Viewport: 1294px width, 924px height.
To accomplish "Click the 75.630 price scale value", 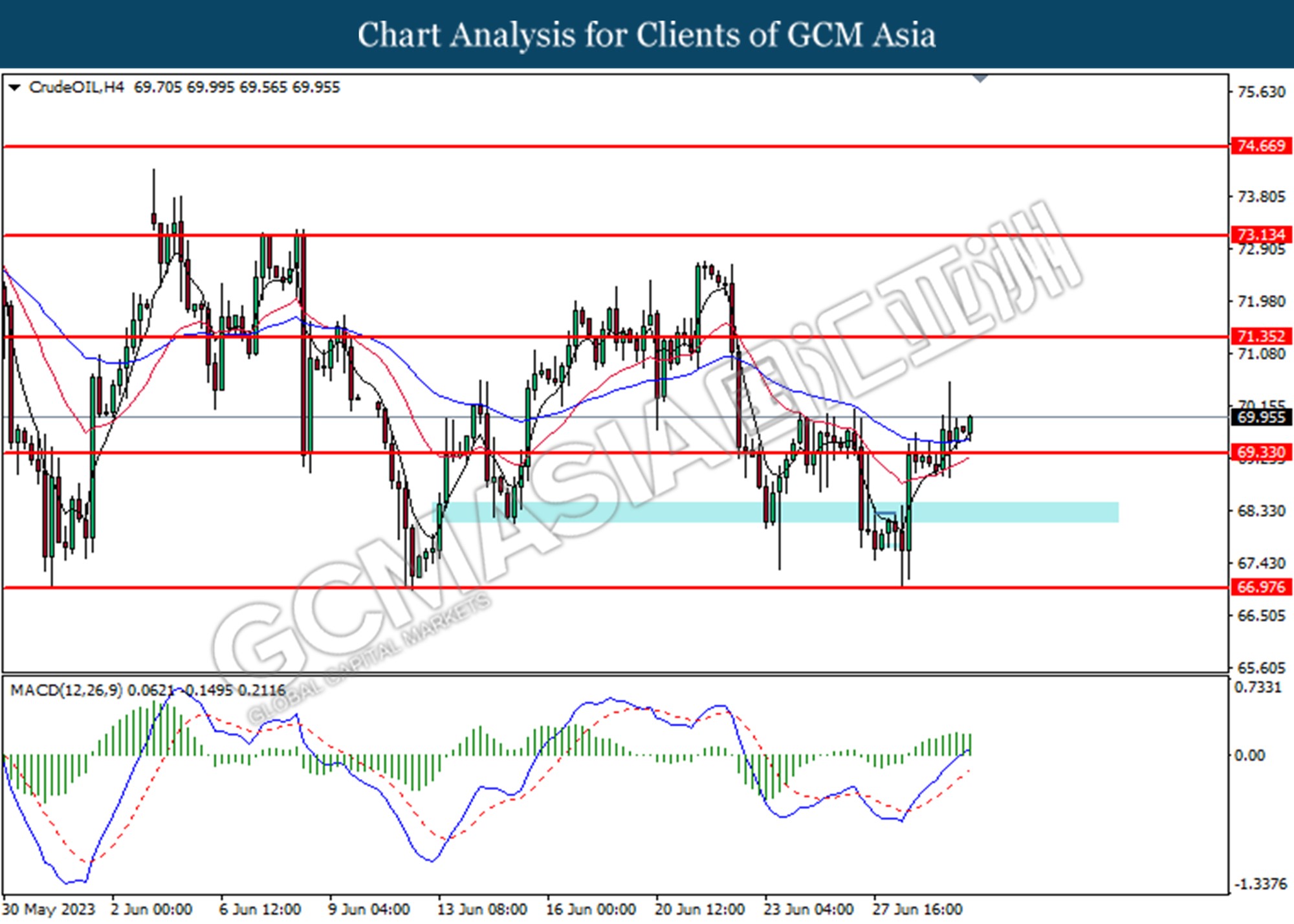I will click(1260, 92).
